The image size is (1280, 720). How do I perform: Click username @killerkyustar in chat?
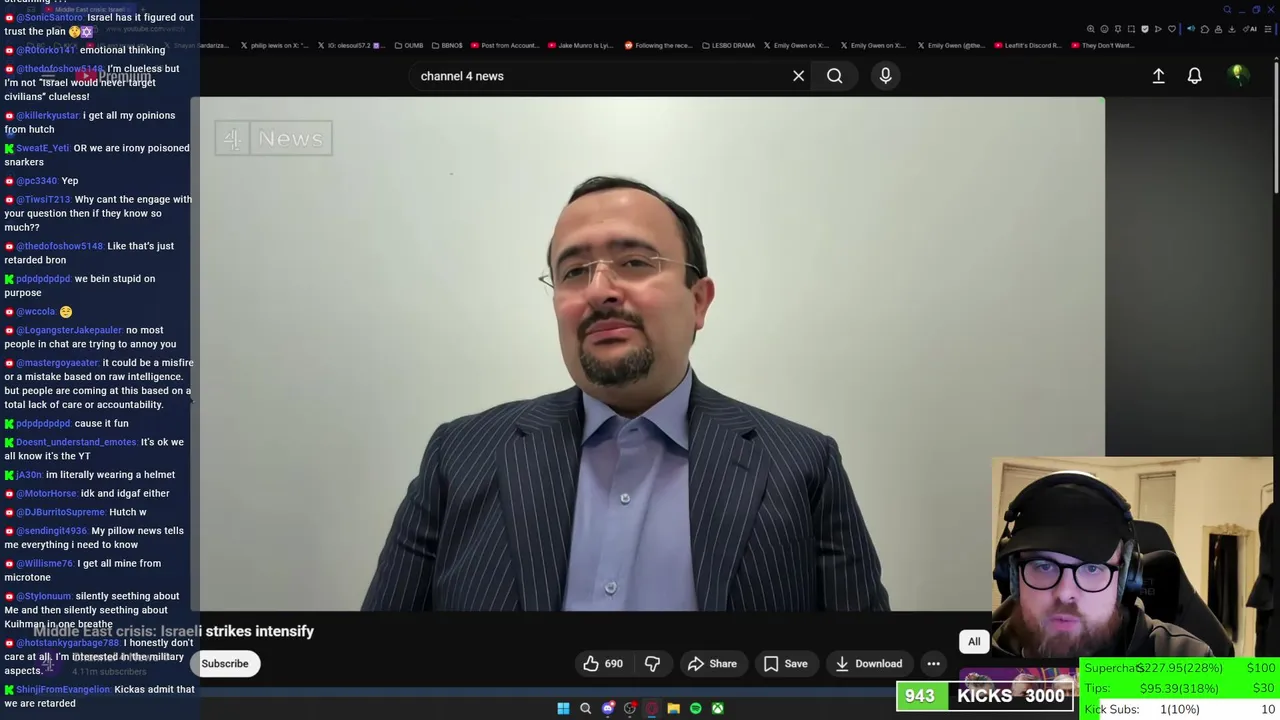(46, 115)
